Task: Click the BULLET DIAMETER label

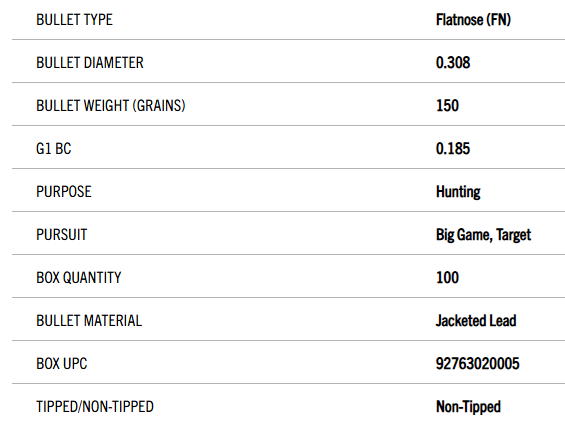Action: pyautogui.click(x=90, y=62)
